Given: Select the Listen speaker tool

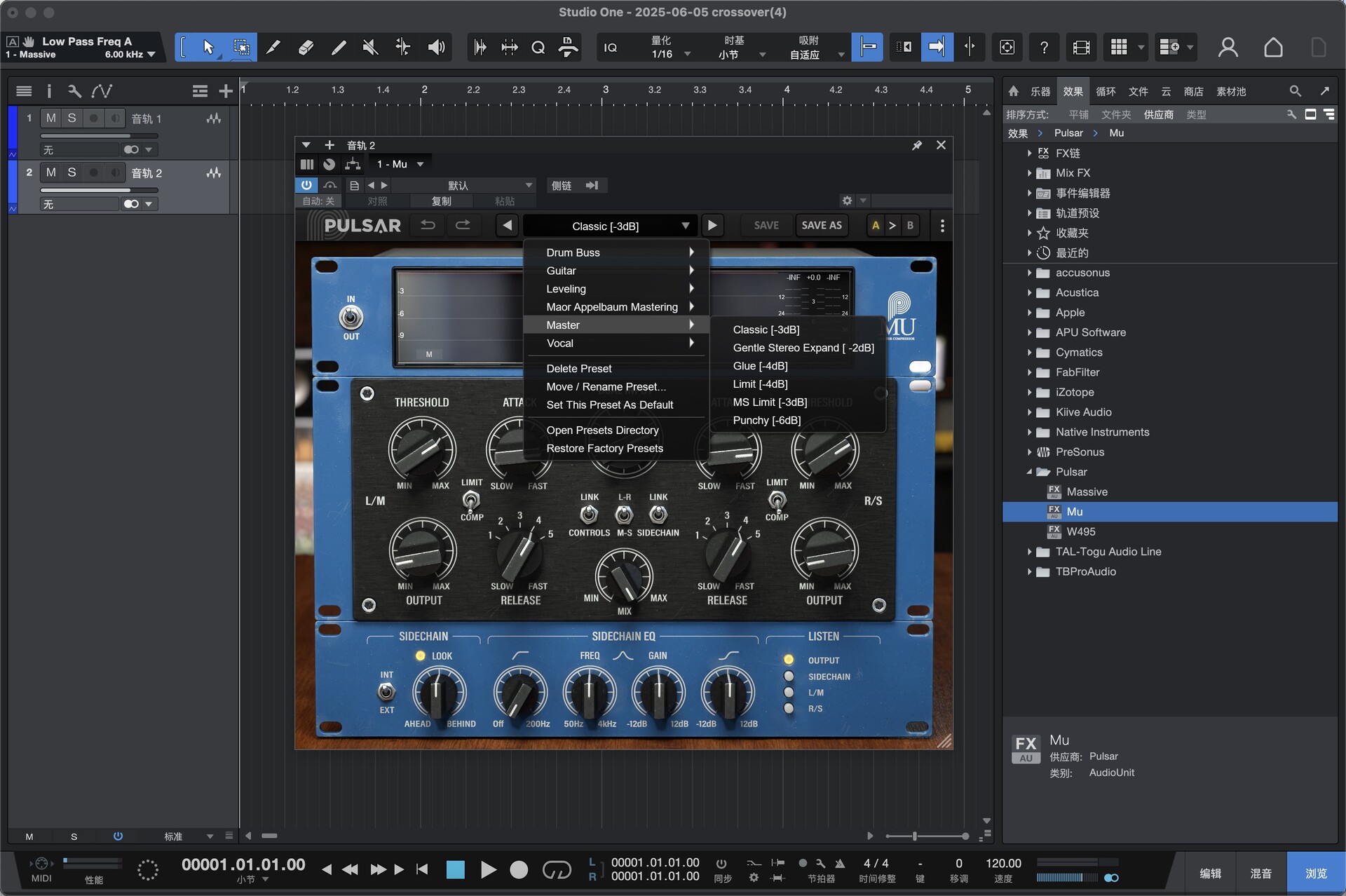Looking at the screenshot, I should click(436, 47).
